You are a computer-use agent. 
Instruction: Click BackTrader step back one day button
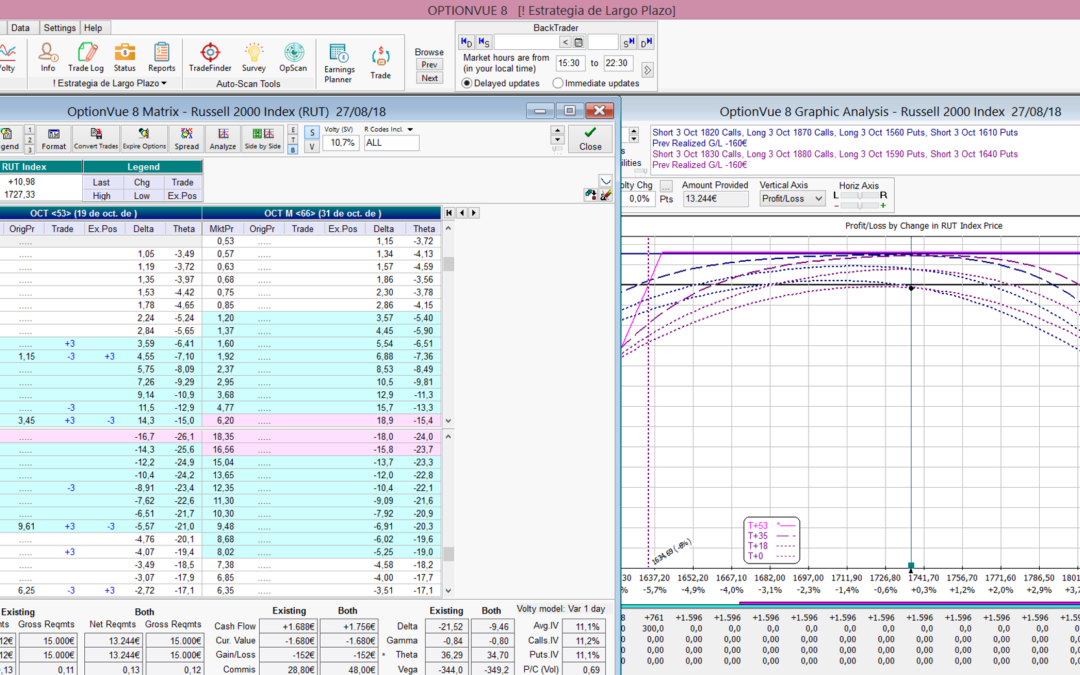click(x=466, y=43)
